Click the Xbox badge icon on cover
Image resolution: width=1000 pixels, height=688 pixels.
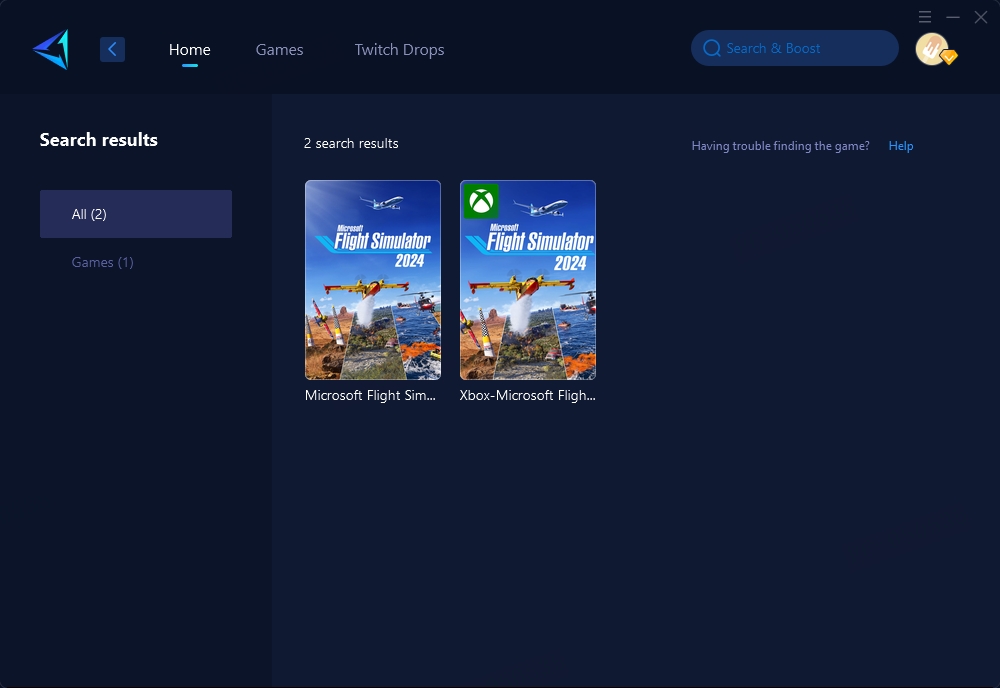coord(481,201)
